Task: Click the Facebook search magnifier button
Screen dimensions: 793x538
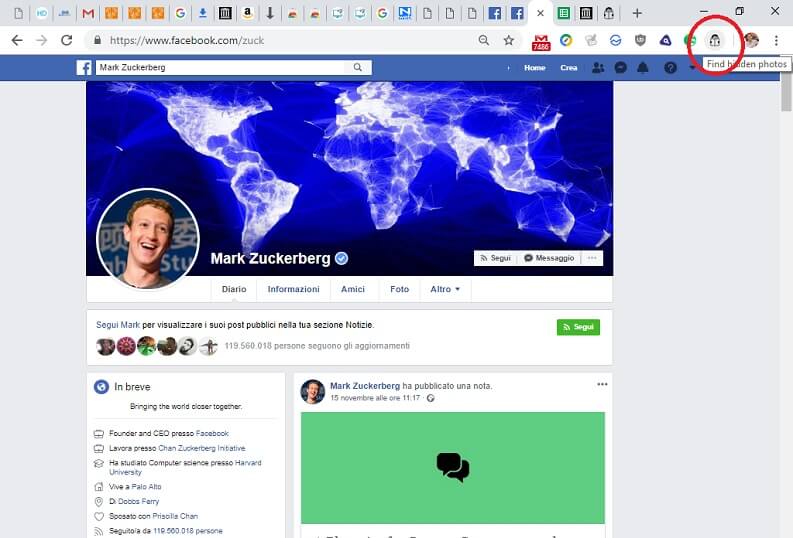Action: click(358, 67)
